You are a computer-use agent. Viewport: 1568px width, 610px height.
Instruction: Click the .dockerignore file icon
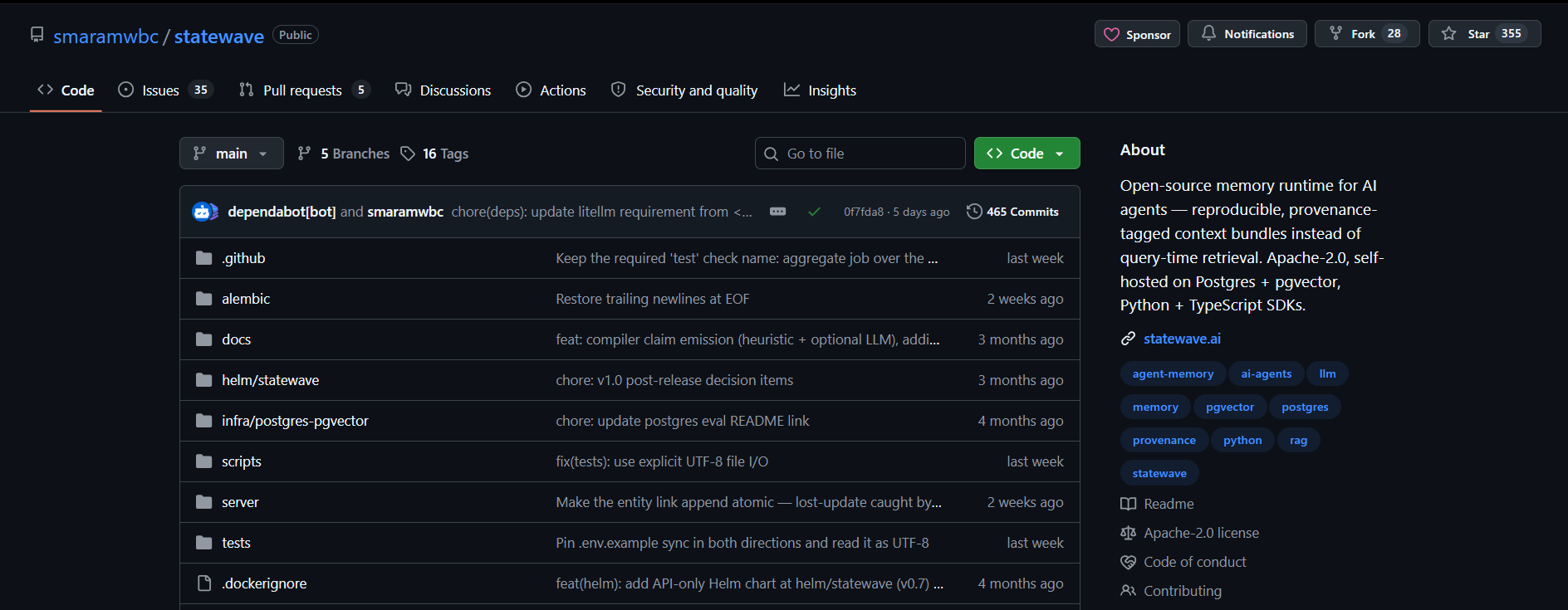pos(203,583)
